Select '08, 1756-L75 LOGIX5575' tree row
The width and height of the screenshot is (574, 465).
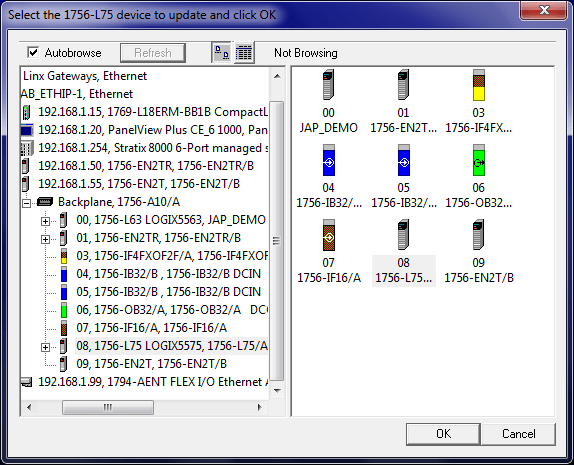(172, 346)
